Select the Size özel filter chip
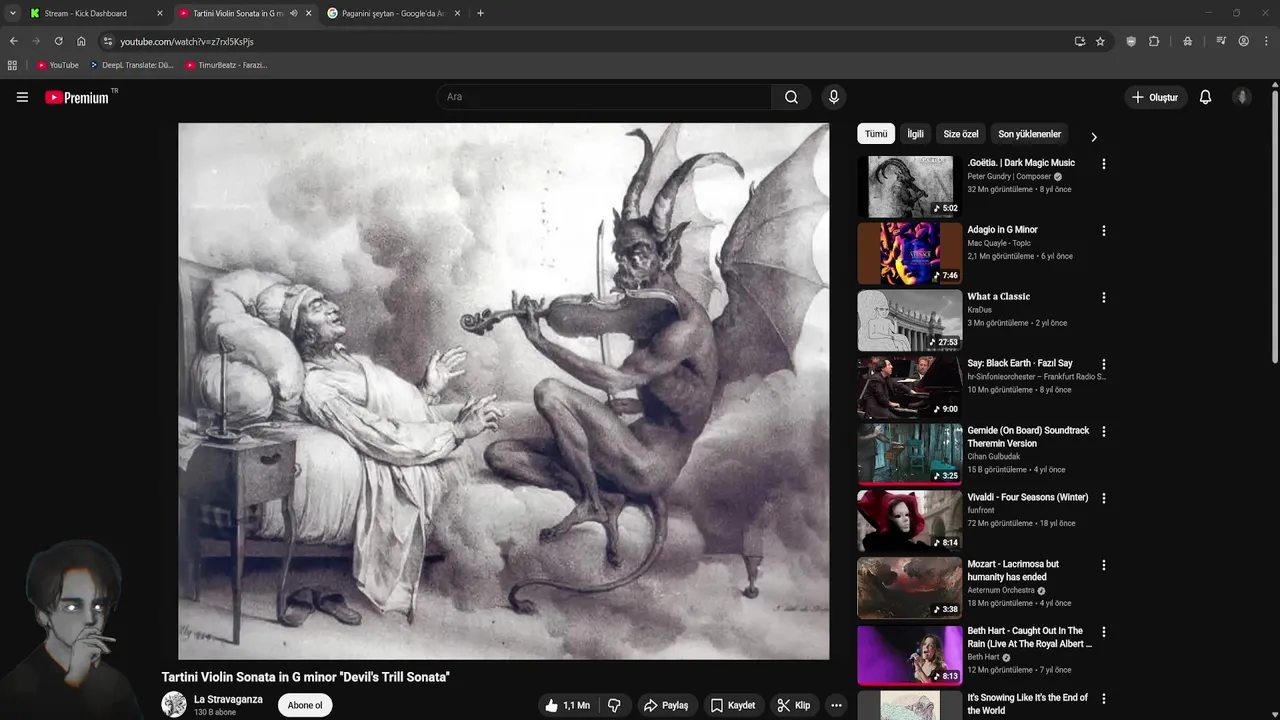Viewport: 1280px width, 720px height. (x=961, y=134)
